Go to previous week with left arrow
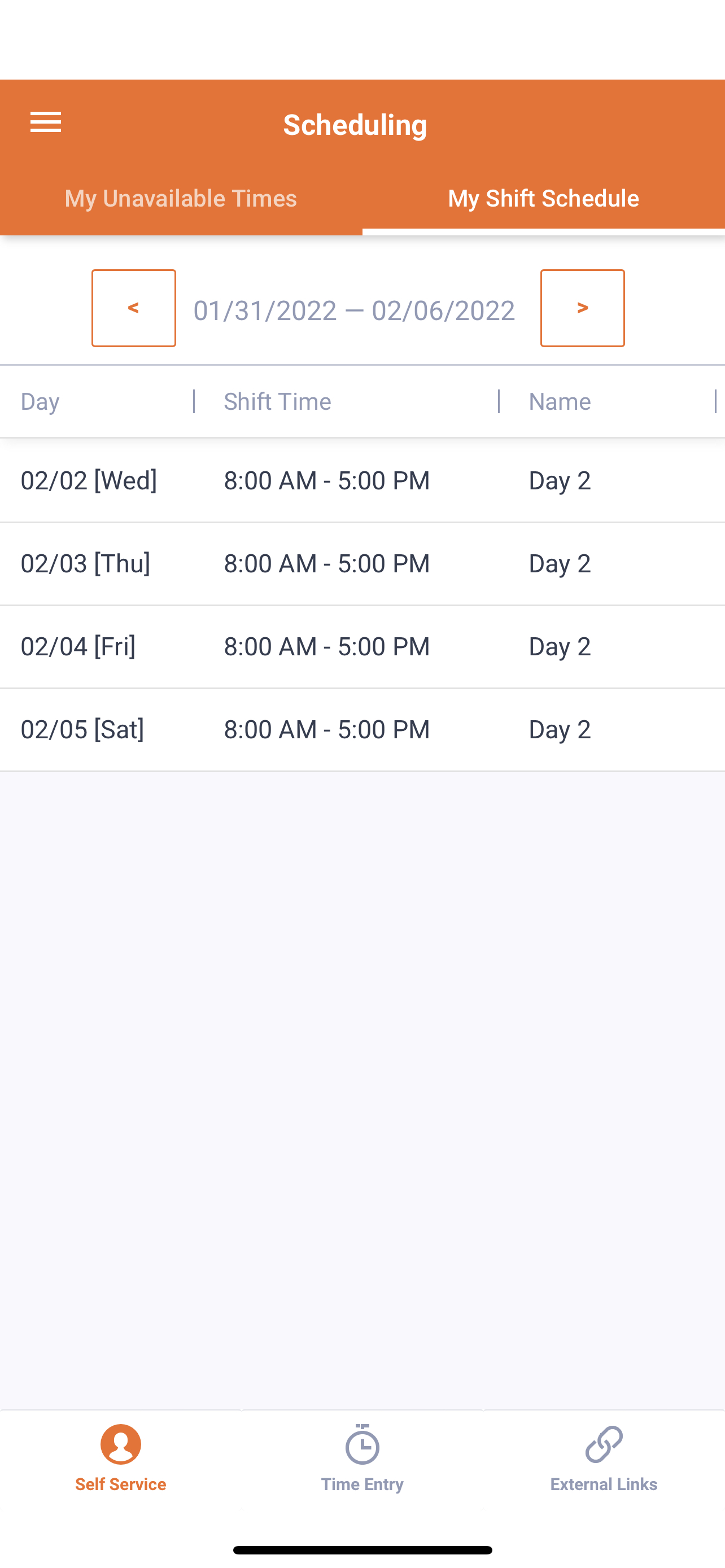This screenshot has height=1568, width=725. [133, 308]
